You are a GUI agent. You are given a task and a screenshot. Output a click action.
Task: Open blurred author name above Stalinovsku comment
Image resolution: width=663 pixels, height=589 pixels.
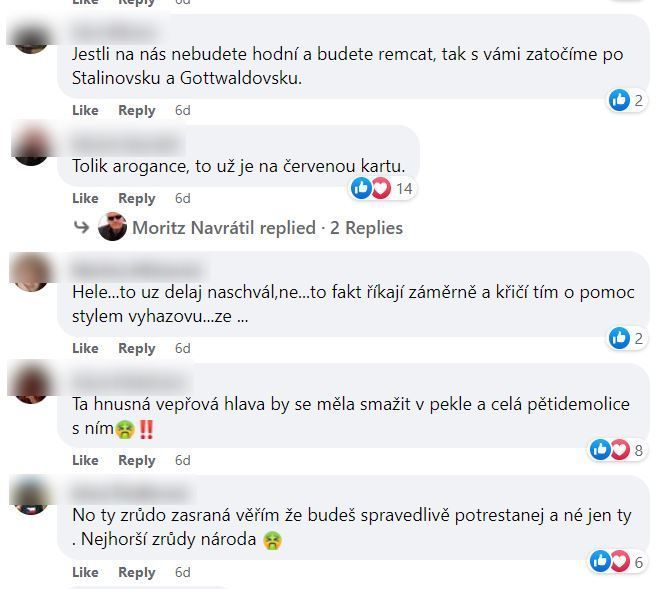(x=114, y=32)
